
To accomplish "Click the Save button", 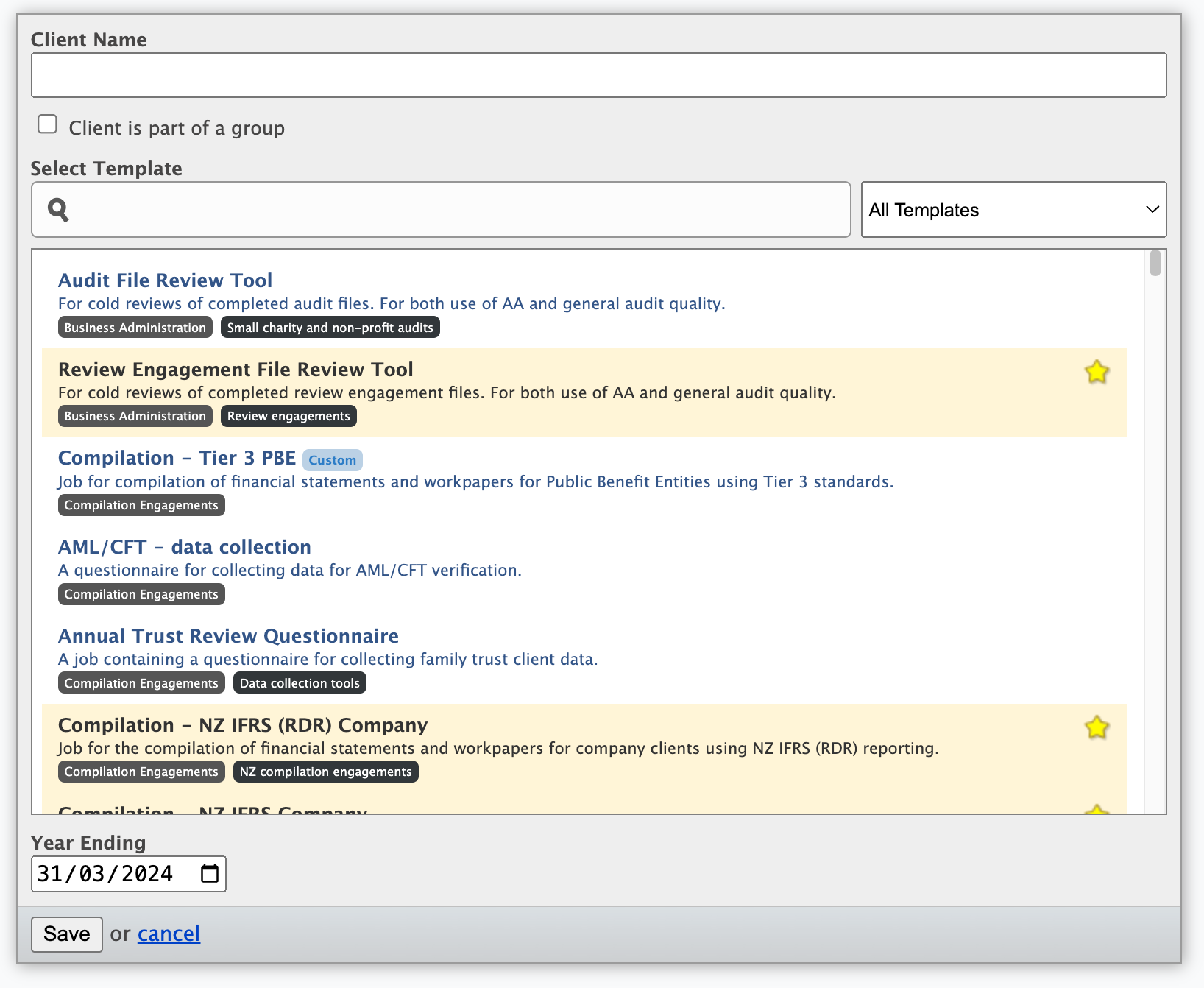I will [x=66, y=934].
